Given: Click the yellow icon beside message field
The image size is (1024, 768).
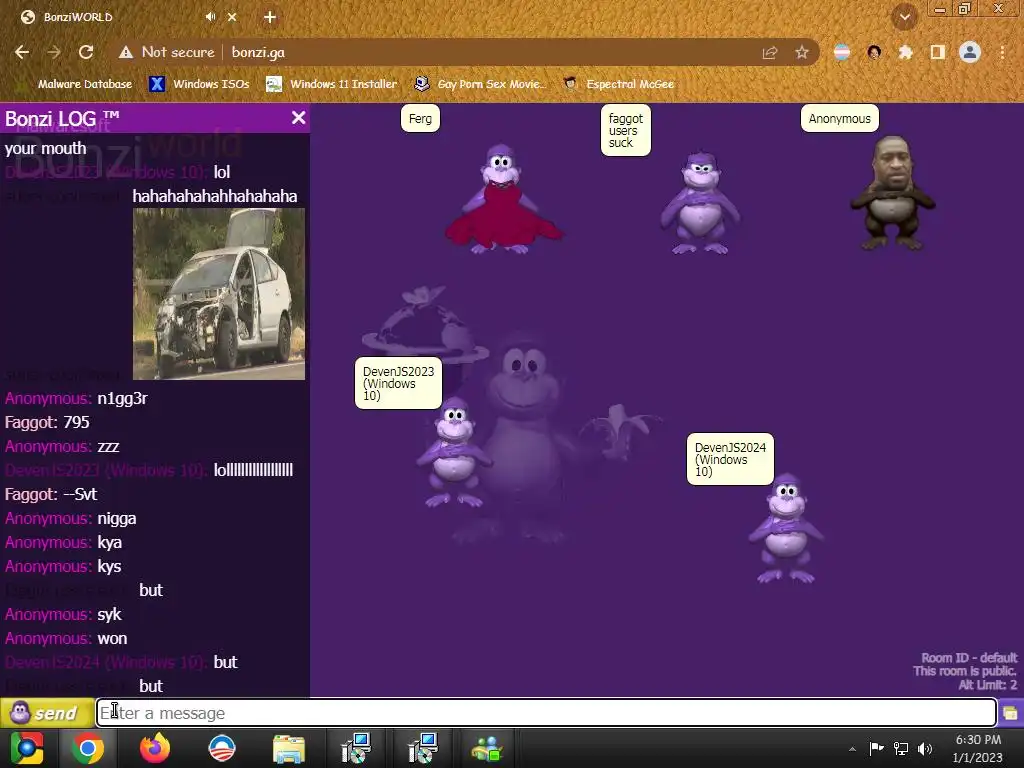Looking at the screenshot, I should [1010, 712].
